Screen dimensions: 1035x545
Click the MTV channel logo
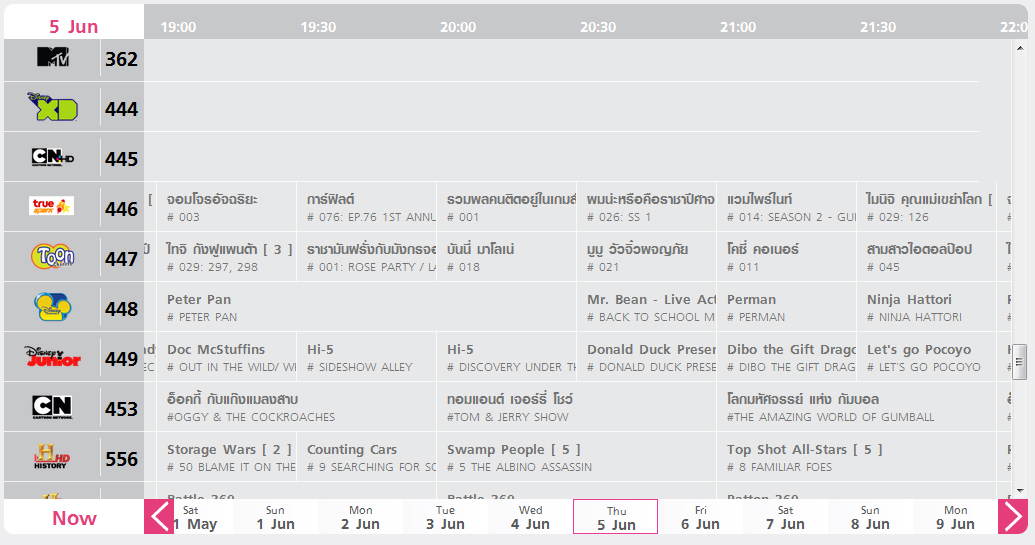coord(53,57)
